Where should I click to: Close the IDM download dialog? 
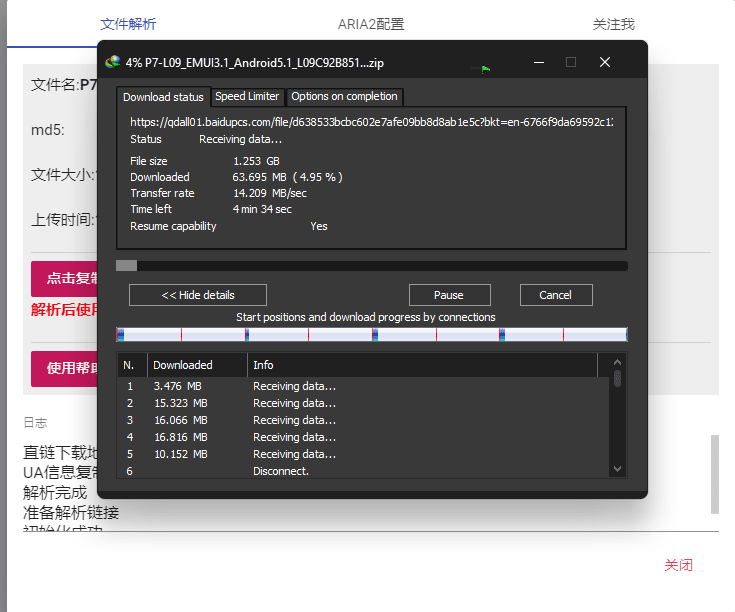[605, 62]
